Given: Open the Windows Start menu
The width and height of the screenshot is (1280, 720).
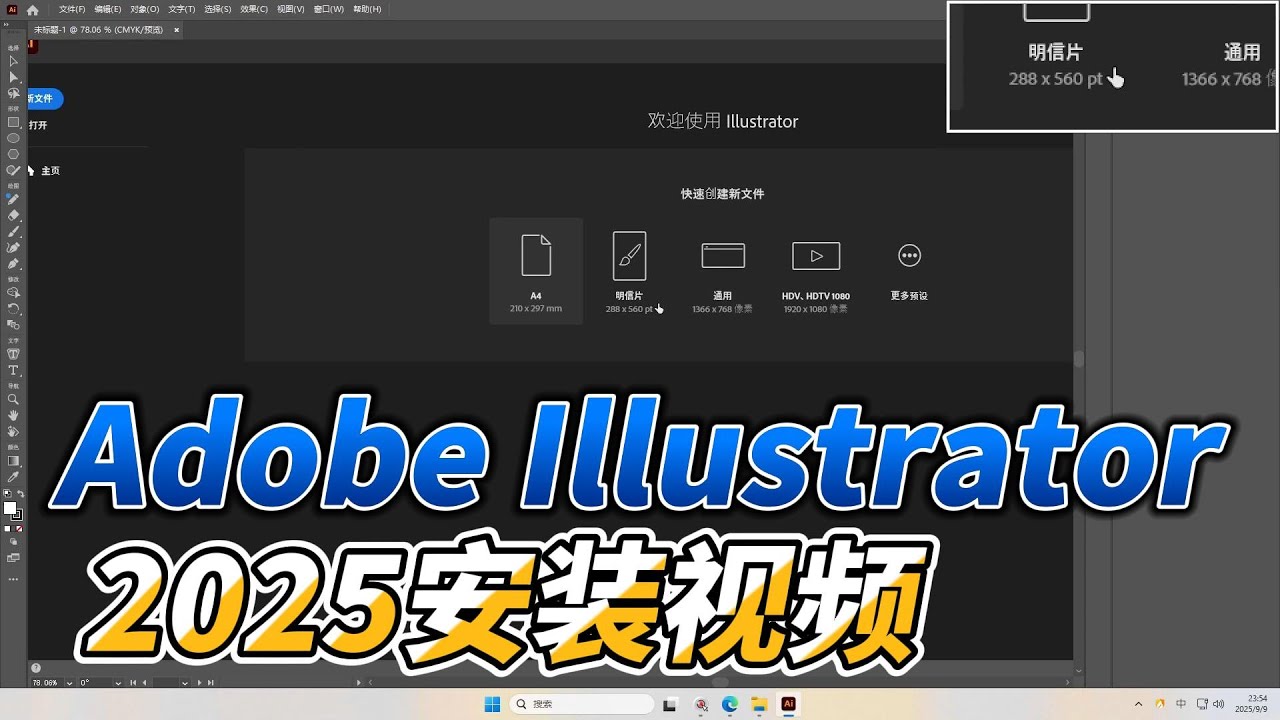Looking at the screenshot, I should click(x=492, y=704).
